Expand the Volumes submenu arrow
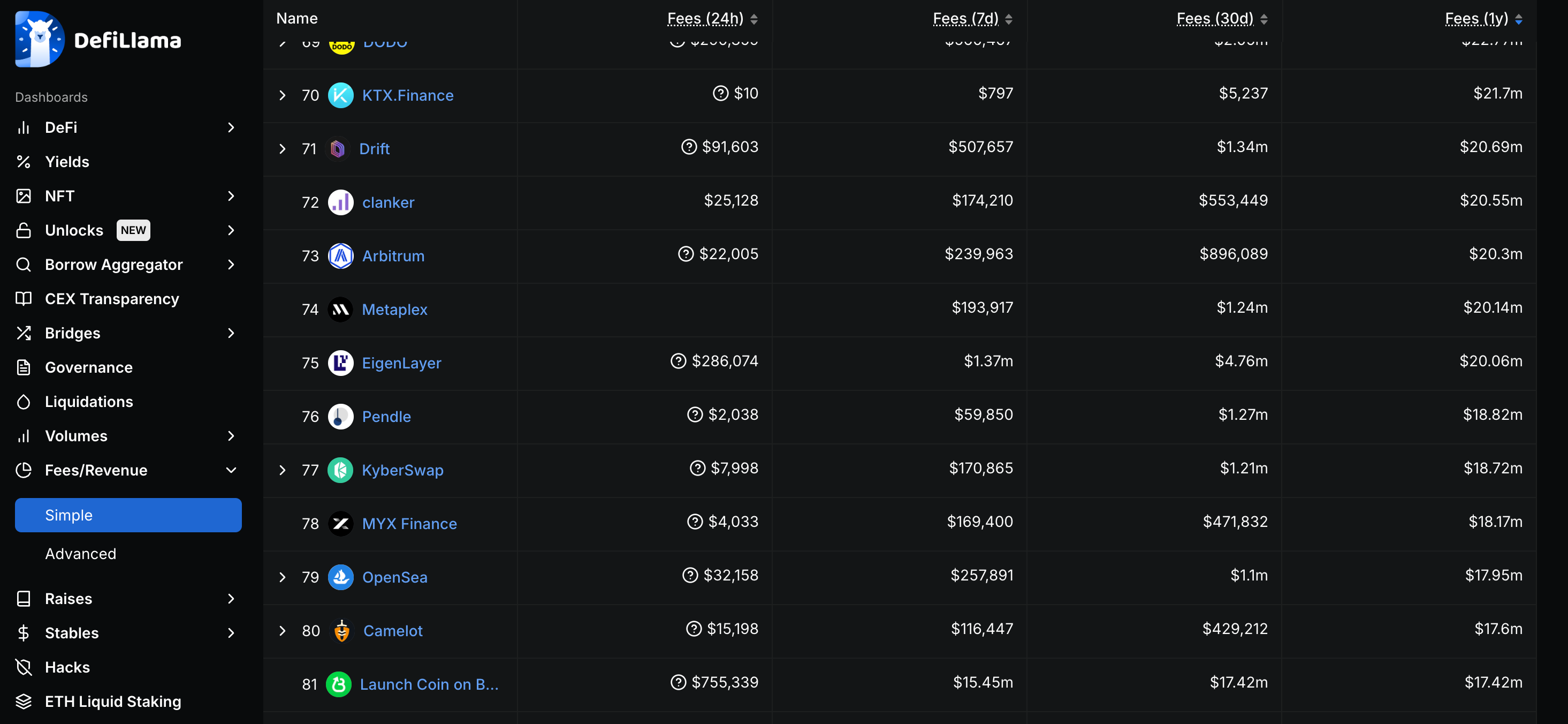The width and height of the screenshot is (1568, 724). pyautogui.click(x=231, y=436)
